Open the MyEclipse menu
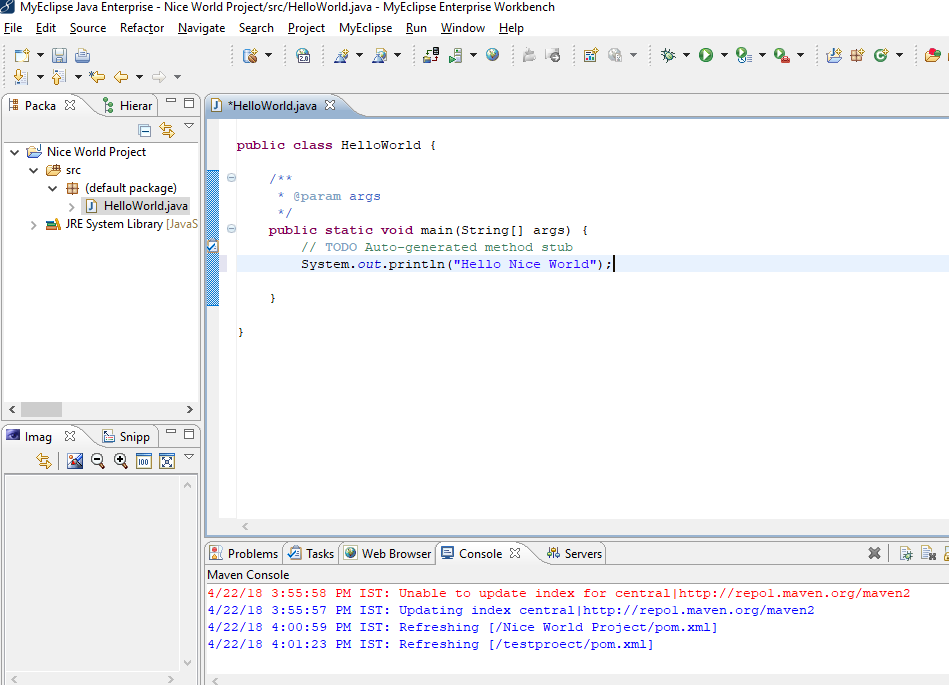This screenshot has width=949, height=685. (x=366, y=28)
